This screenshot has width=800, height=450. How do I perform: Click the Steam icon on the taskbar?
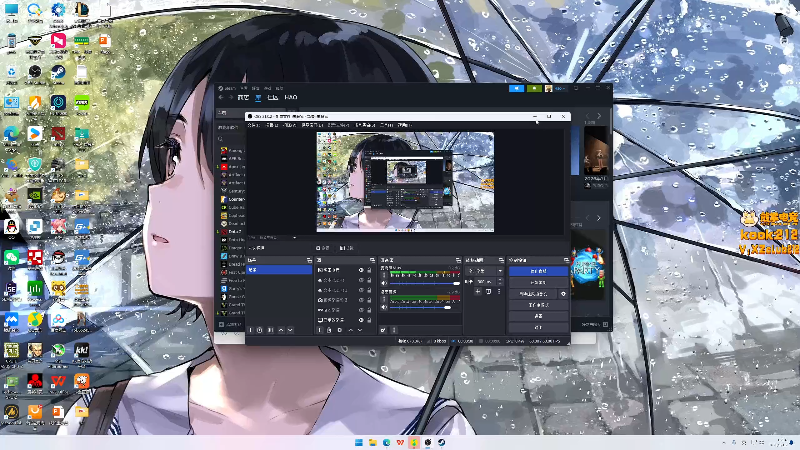[x=441, y=442]
